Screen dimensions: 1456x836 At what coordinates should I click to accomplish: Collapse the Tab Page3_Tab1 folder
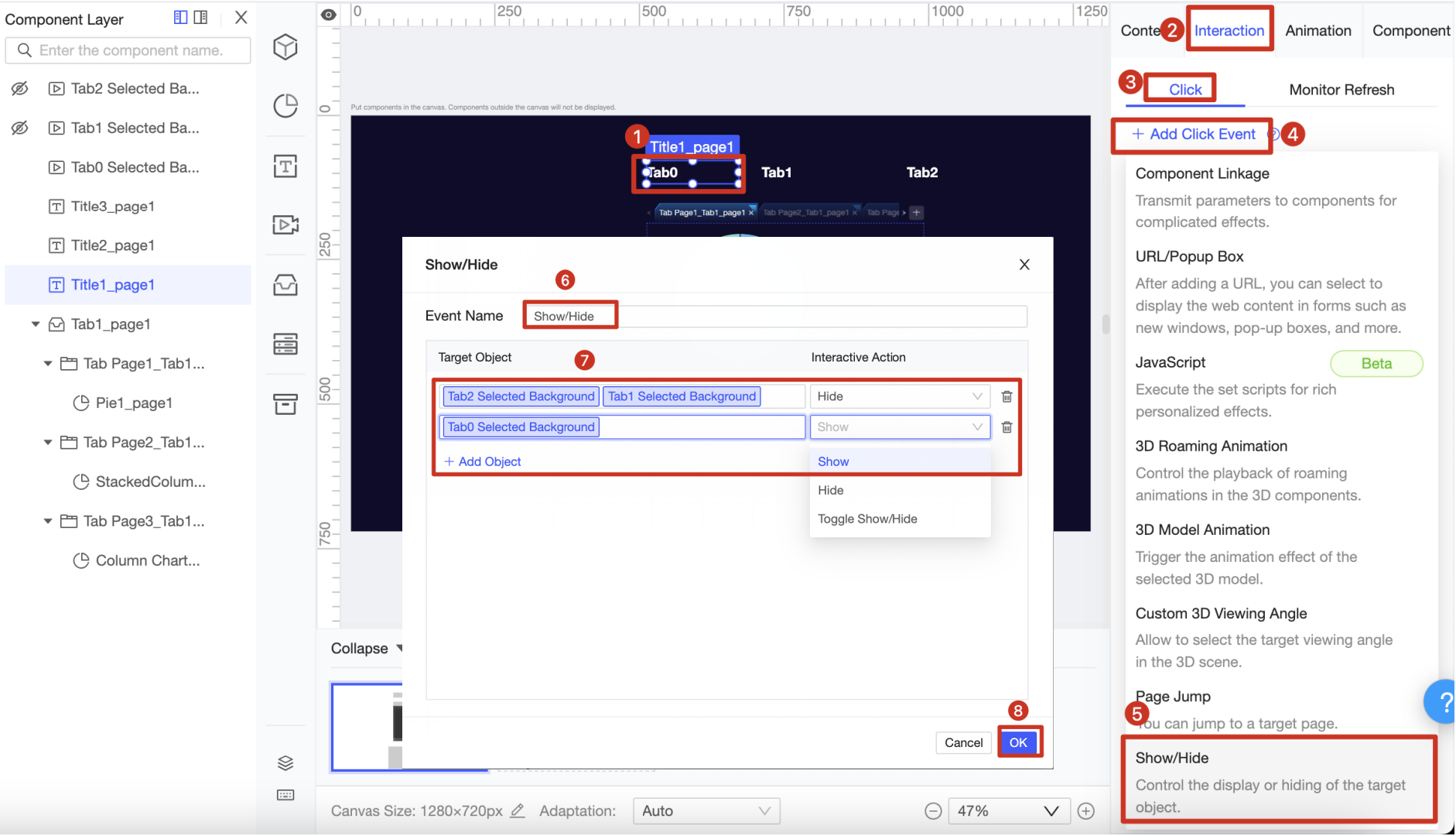point(47,522)
